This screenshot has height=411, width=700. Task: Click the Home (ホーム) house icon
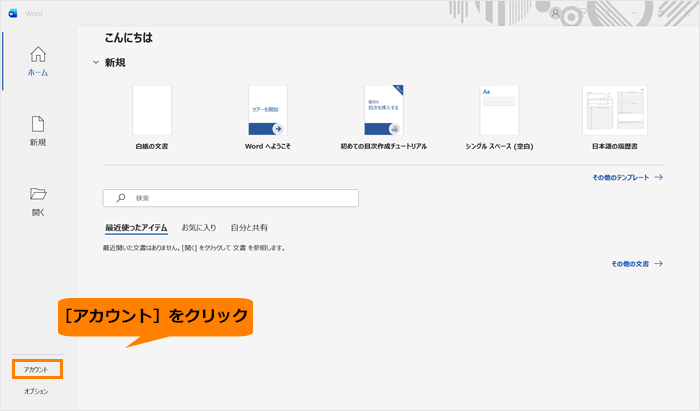[38, 54]
